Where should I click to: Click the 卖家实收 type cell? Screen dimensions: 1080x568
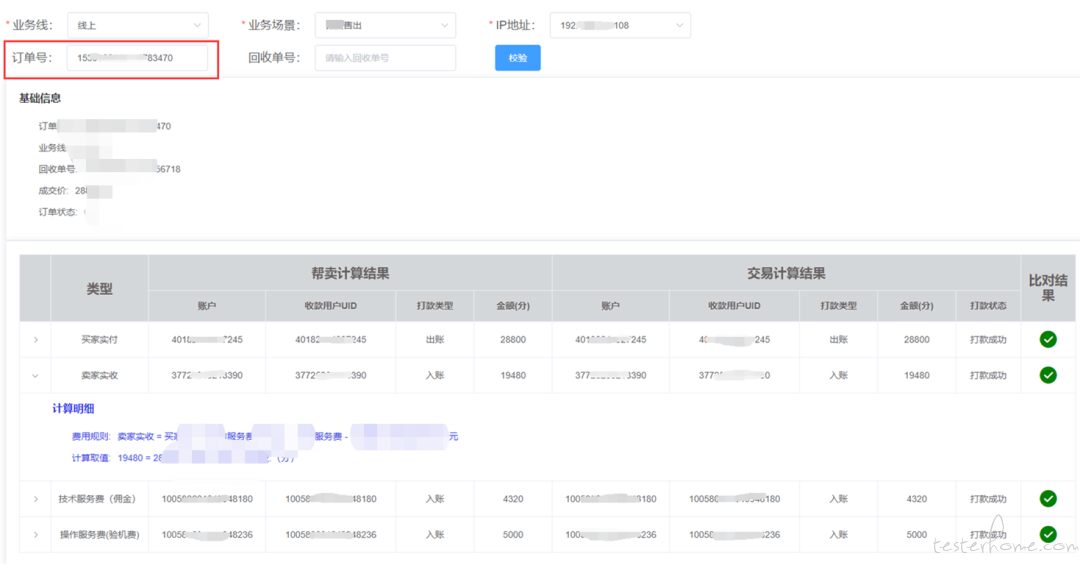99,375
